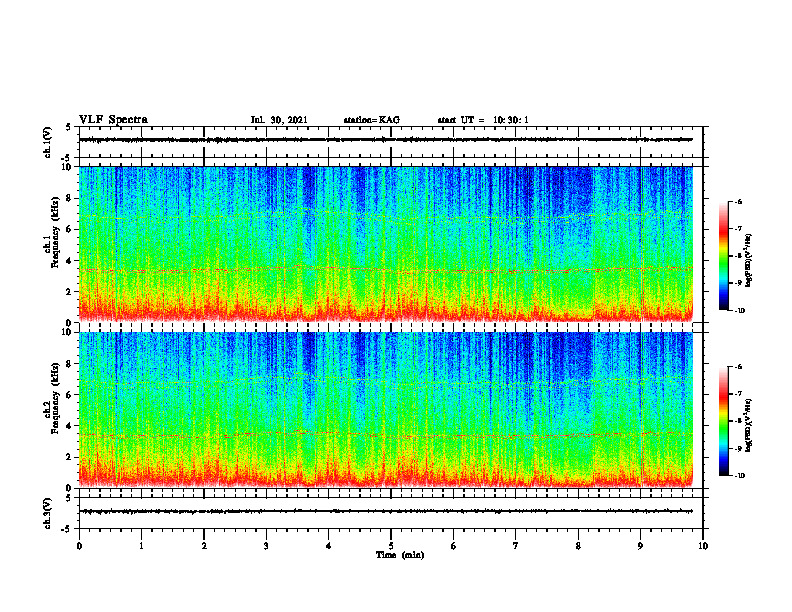This screenshot has width=792, height=612.
Task: Click time axis tick label "3"
Action: (x=266, y=546)
